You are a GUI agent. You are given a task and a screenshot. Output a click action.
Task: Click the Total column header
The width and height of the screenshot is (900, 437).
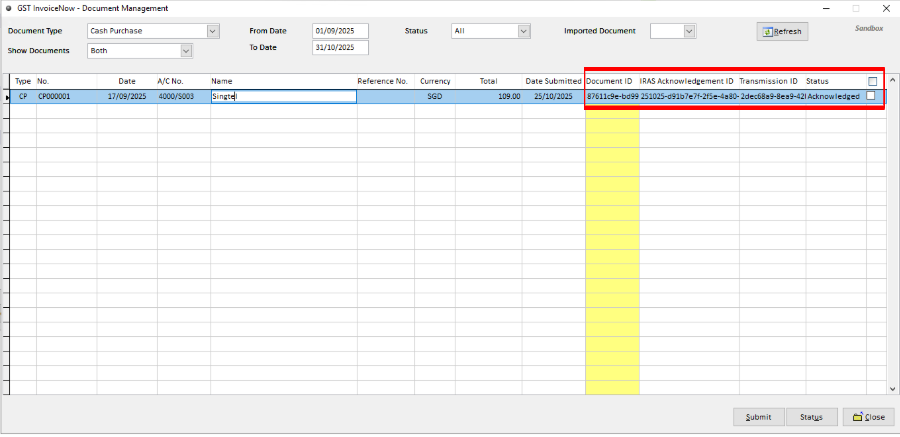click(488, 82)
